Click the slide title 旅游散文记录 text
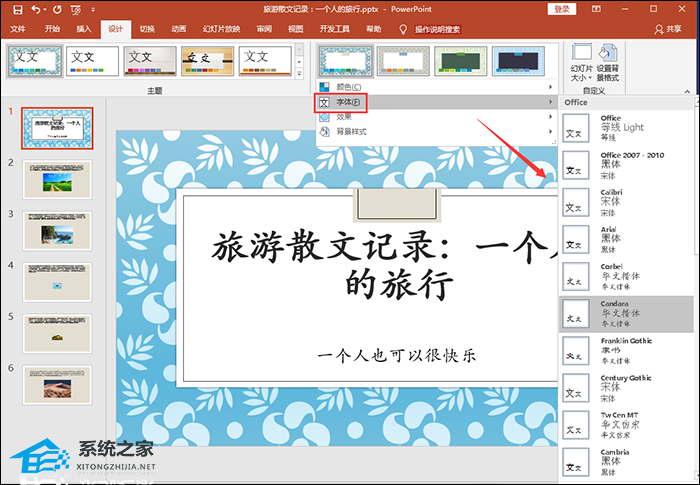This screenshot has height=485, width=700. (x=384, y=266)
